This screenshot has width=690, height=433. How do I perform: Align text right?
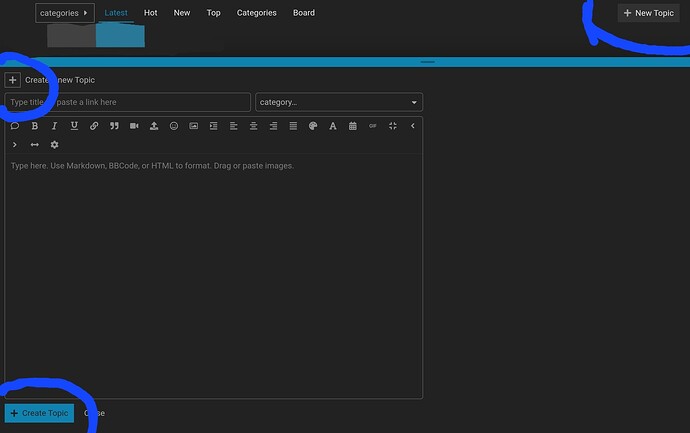point(273,126)
